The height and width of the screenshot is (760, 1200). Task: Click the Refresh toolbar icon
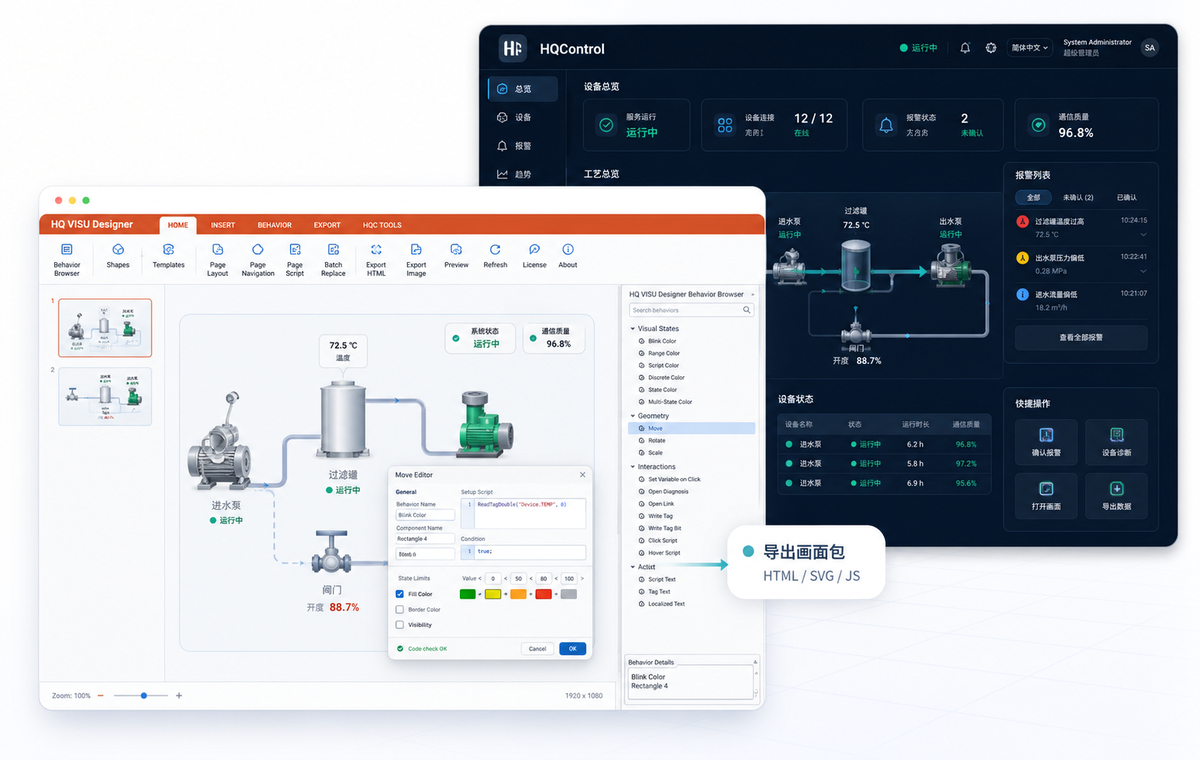pos(495,249)
